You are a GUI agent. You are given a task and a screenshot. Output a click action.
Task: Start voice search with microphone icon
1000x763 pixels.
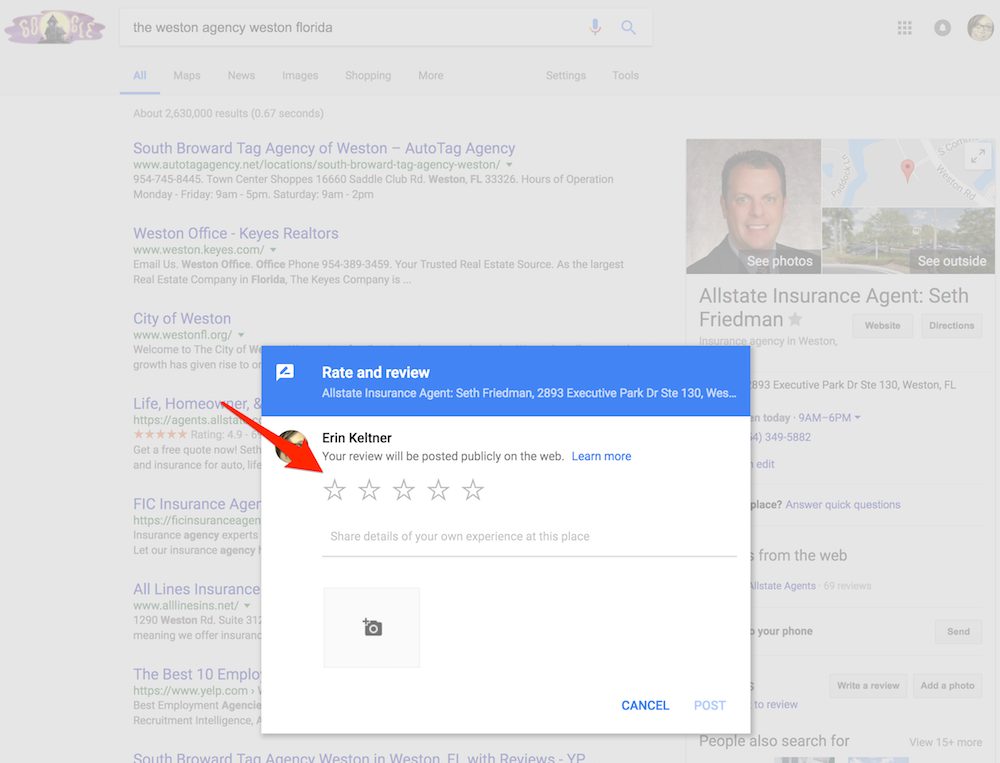point(595,27)
